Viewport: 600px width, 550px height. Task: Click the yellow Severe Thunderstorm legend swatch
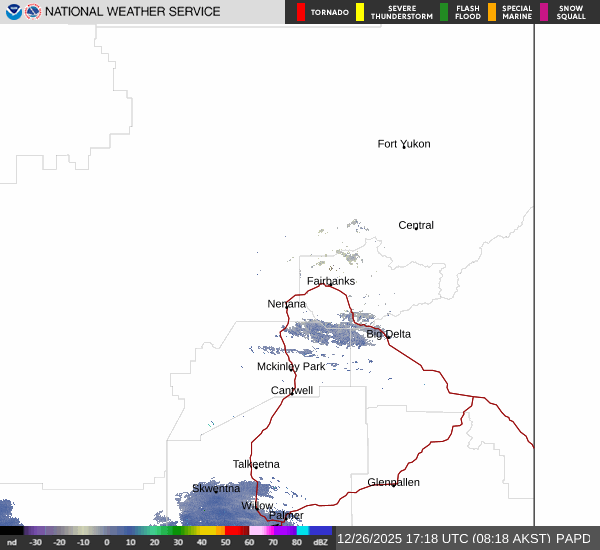tap(360, 12)
